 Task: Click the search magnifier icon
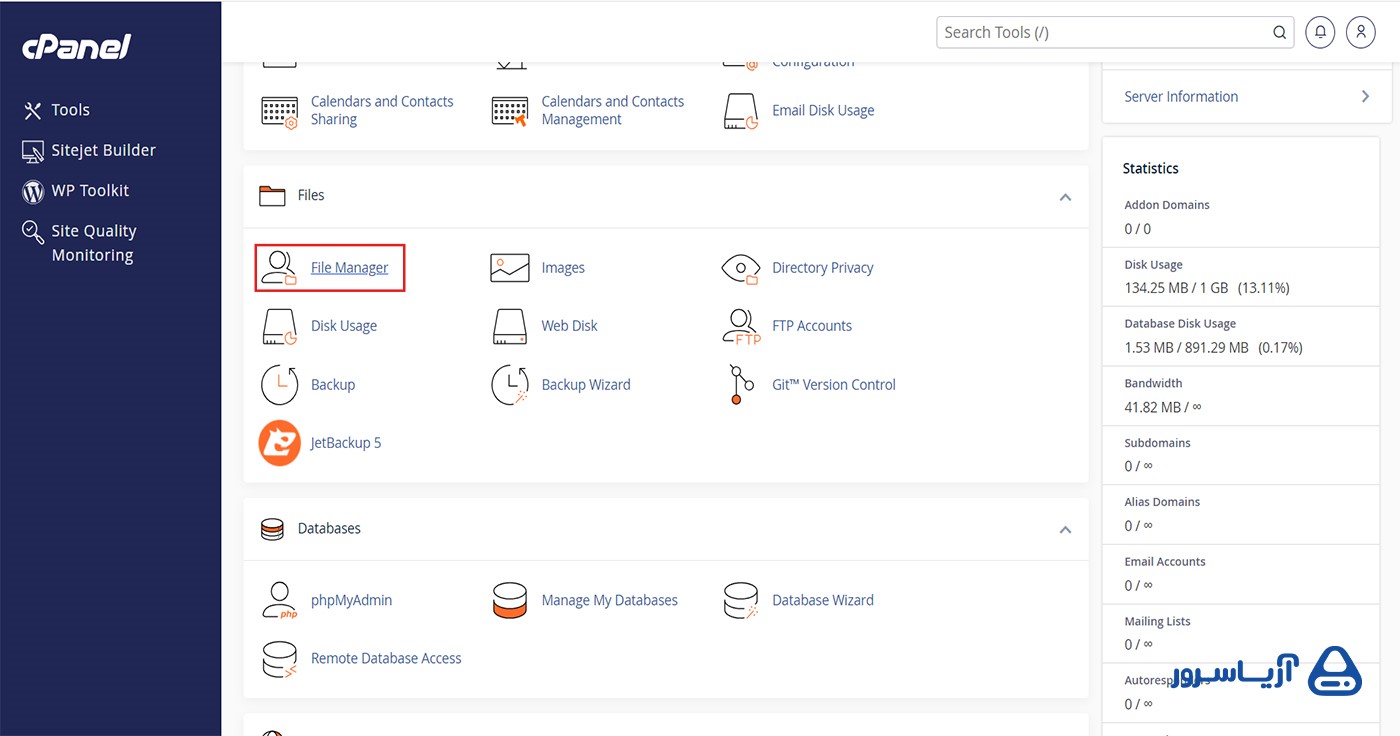point(1279,33)
